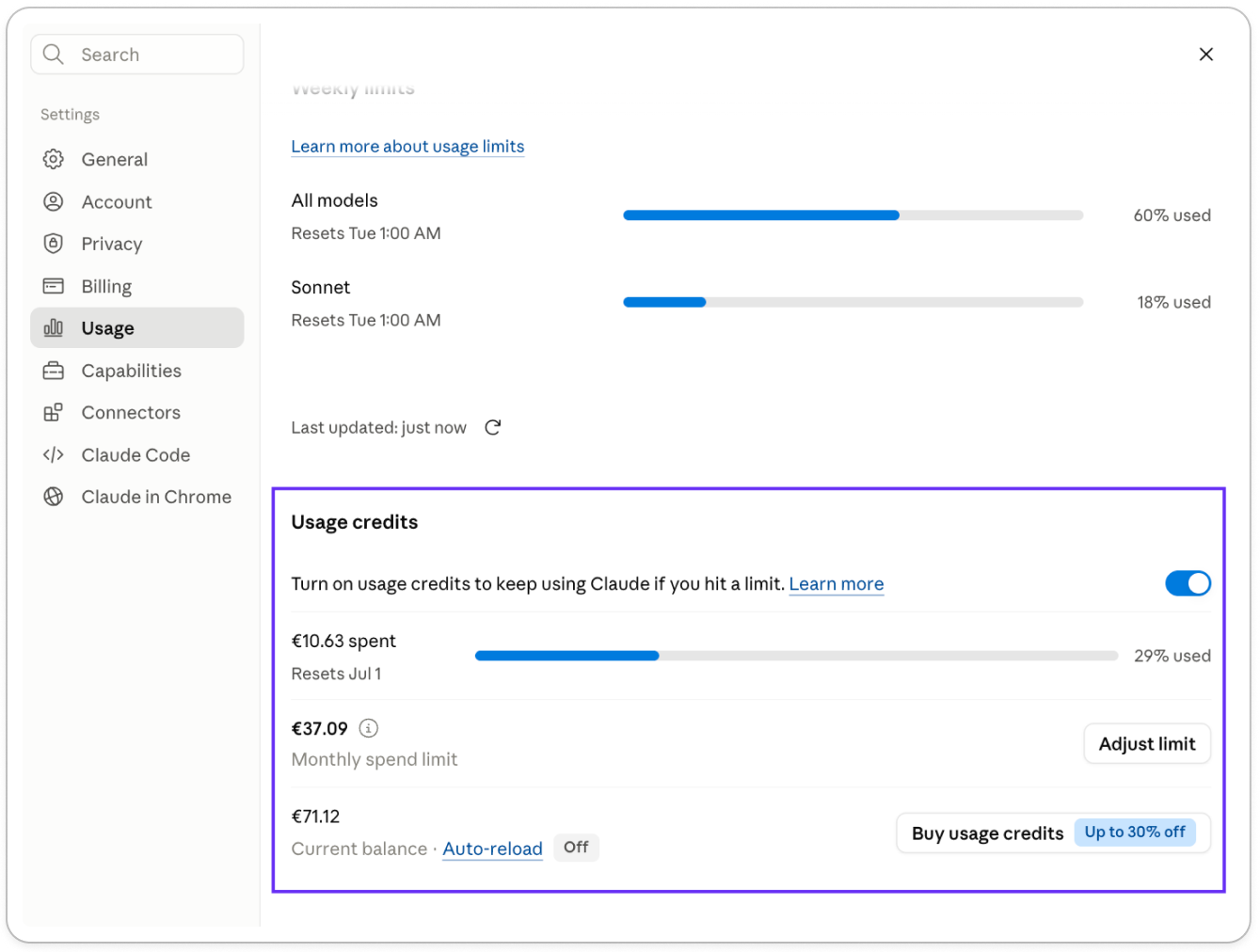
Task: Click the Sonnet label
Action: pos(320,287)
